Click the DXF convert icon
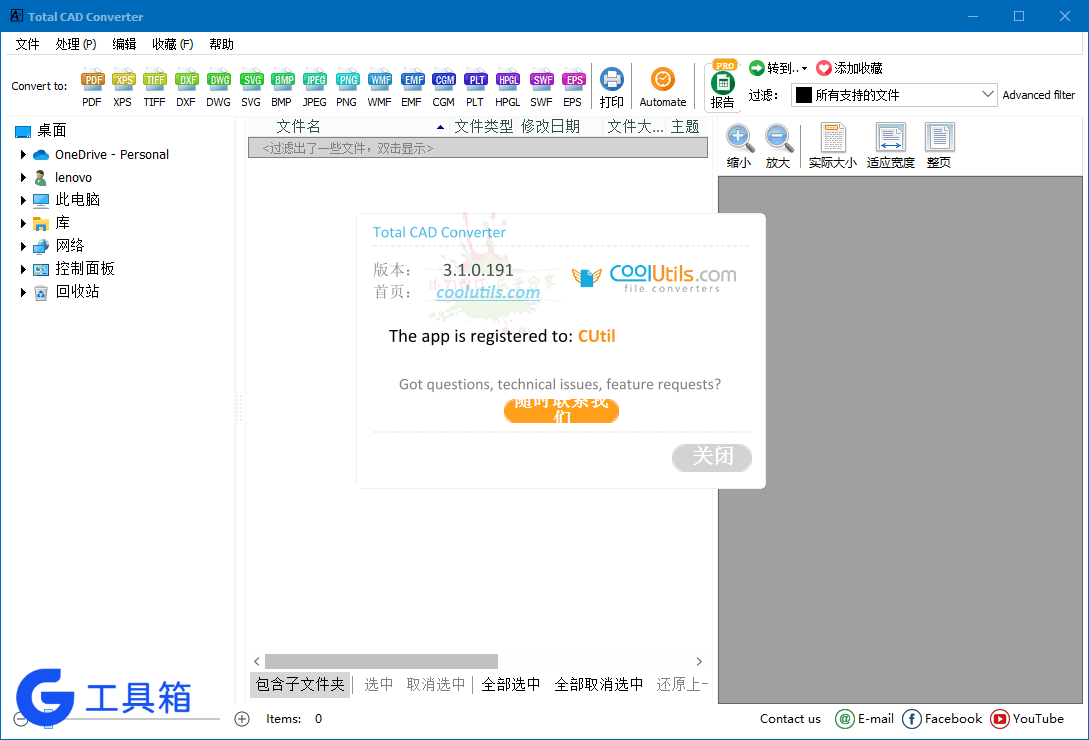Image resolution: width=1089 pixels, height=740 pixels. [x=186, y=88]
